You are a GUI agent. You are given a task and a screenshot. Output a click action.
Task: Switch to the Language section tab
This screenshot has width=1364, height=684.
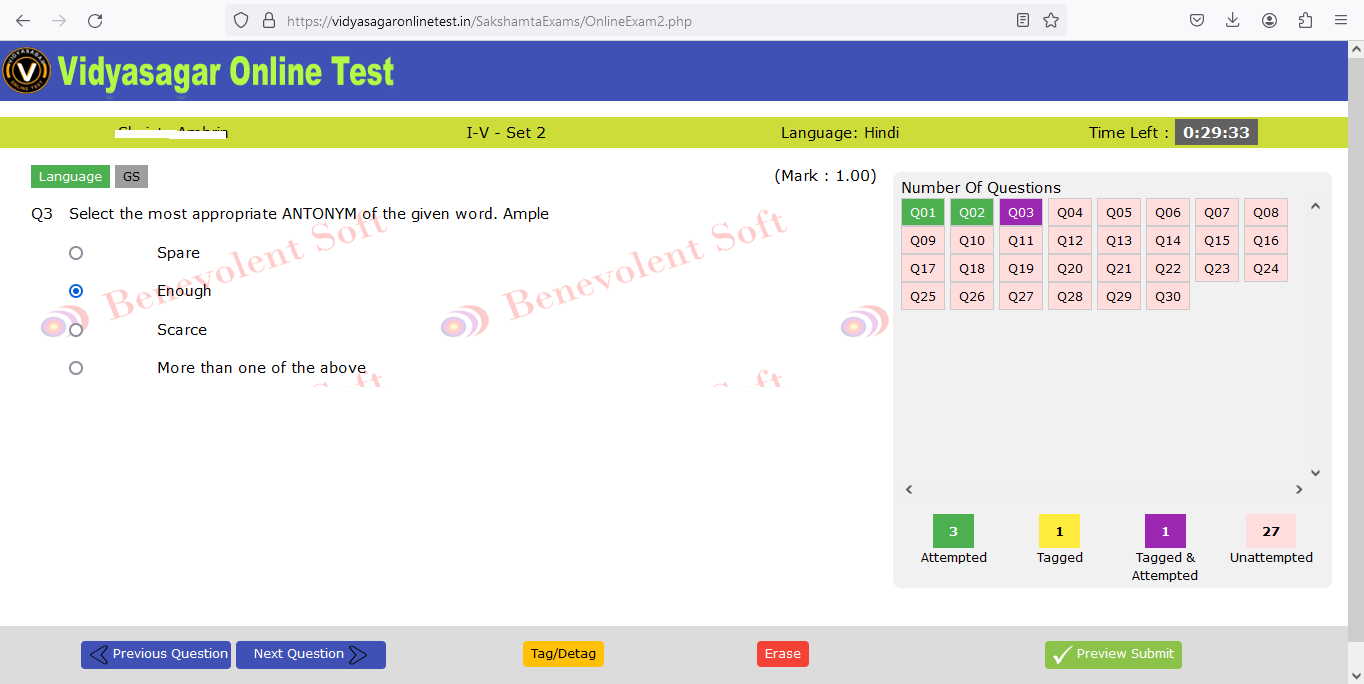tap(70, 177)
